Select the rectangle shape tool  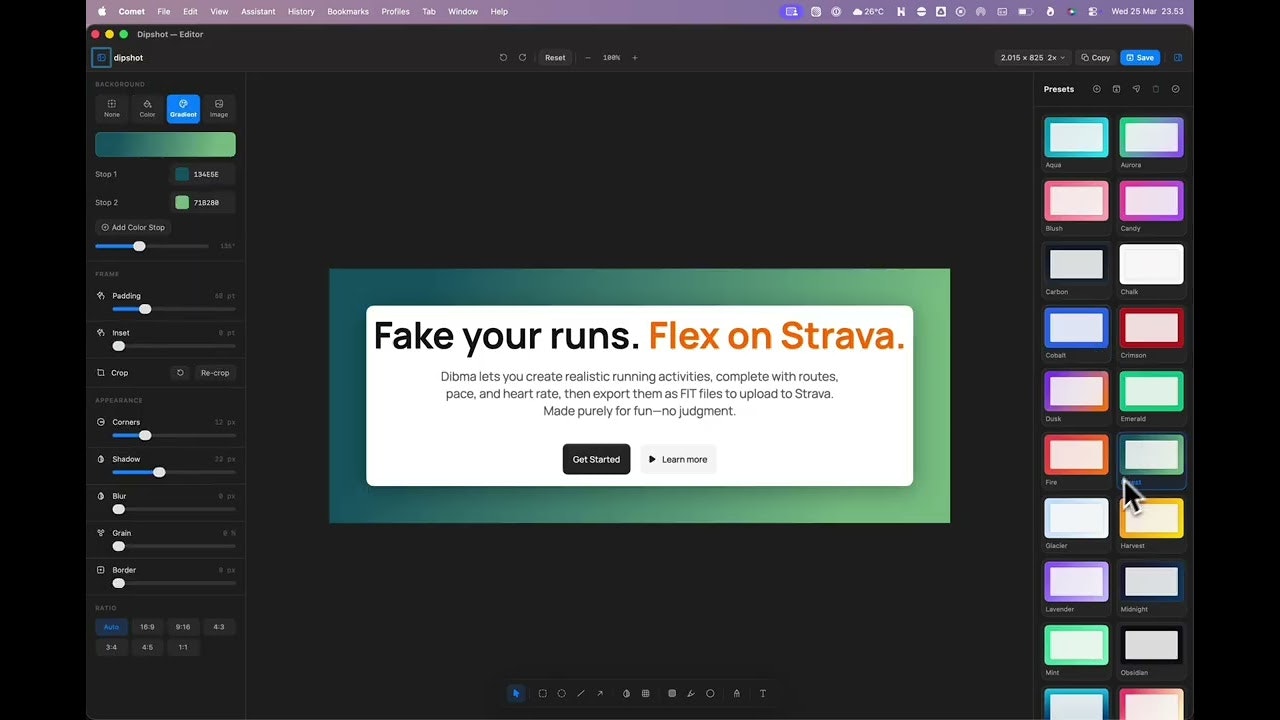[x=542, y=693]
